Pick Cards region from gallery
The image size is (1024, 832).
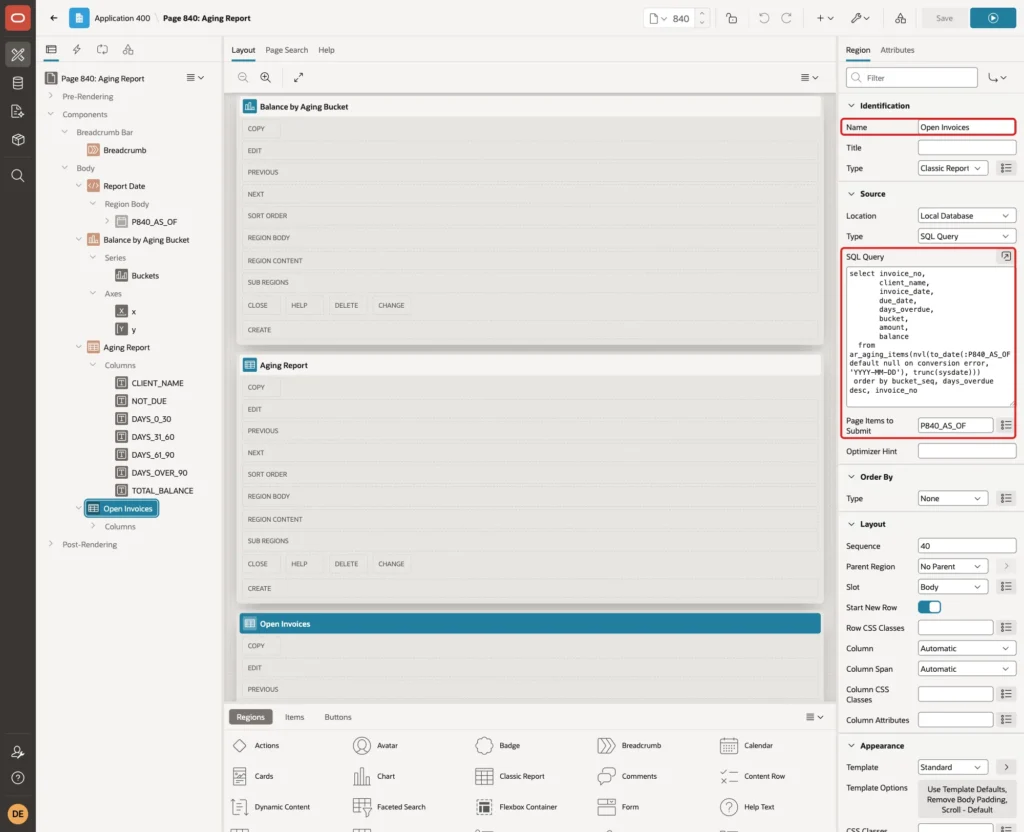tap(253, 776)
